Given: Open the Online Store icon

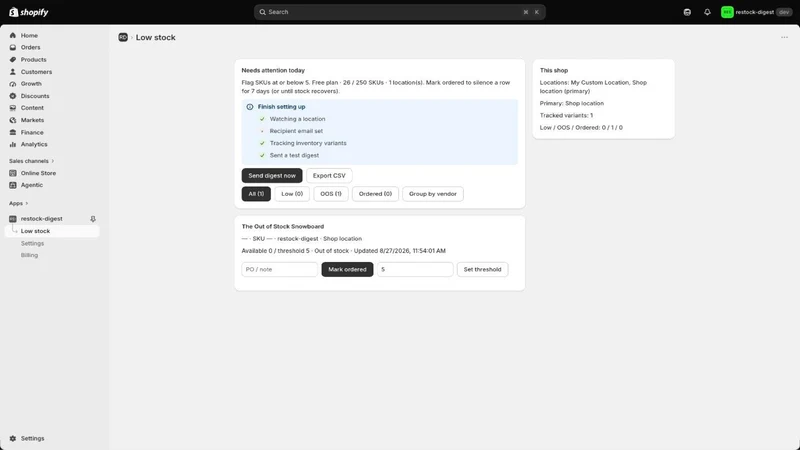Looking at the screenshot, I should pyautogui.click(x=13, y=173).
